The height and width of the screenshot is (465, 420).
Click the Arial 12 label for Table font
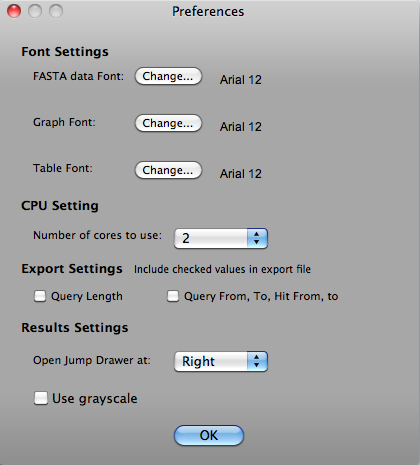(241, 174)
